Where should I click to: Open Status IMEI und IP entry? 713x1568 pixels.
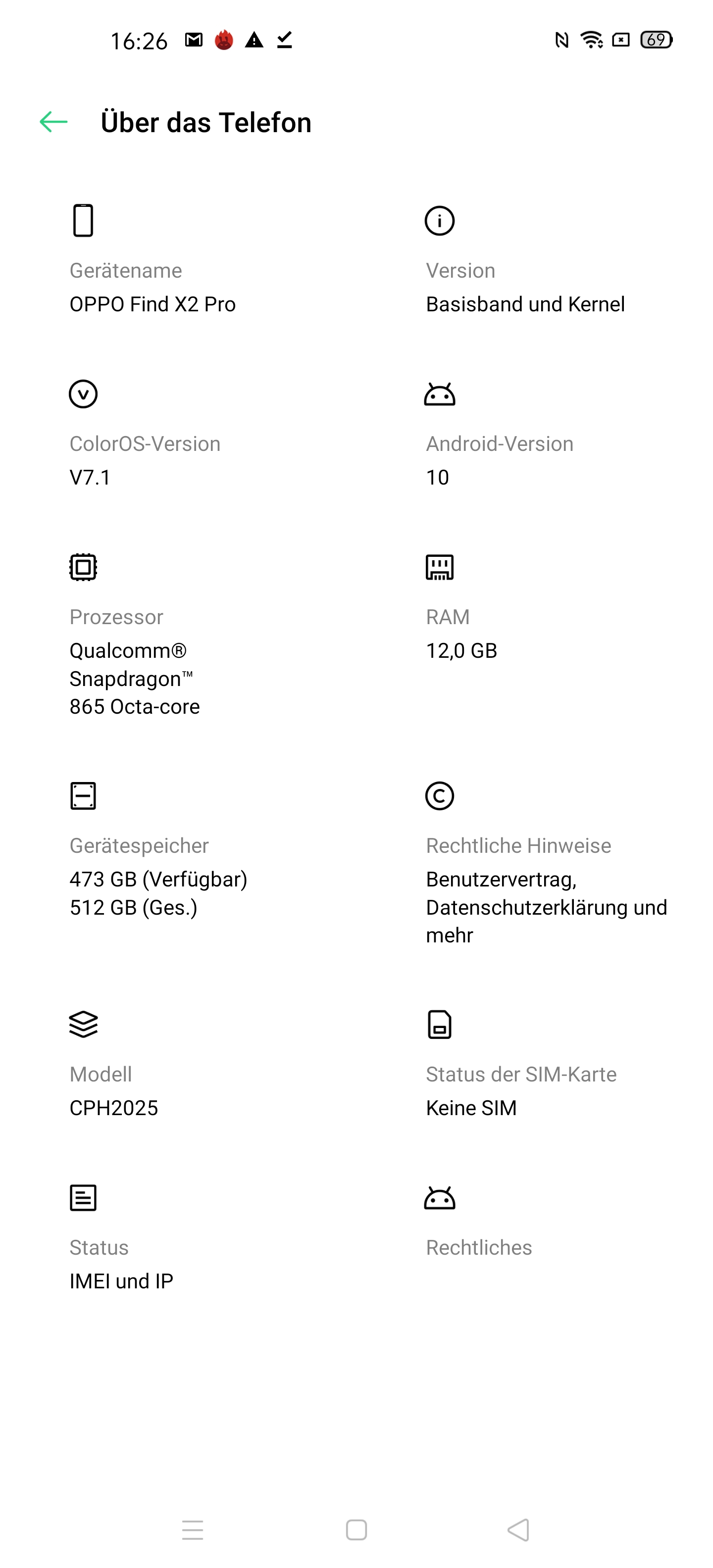[178, 1237]
